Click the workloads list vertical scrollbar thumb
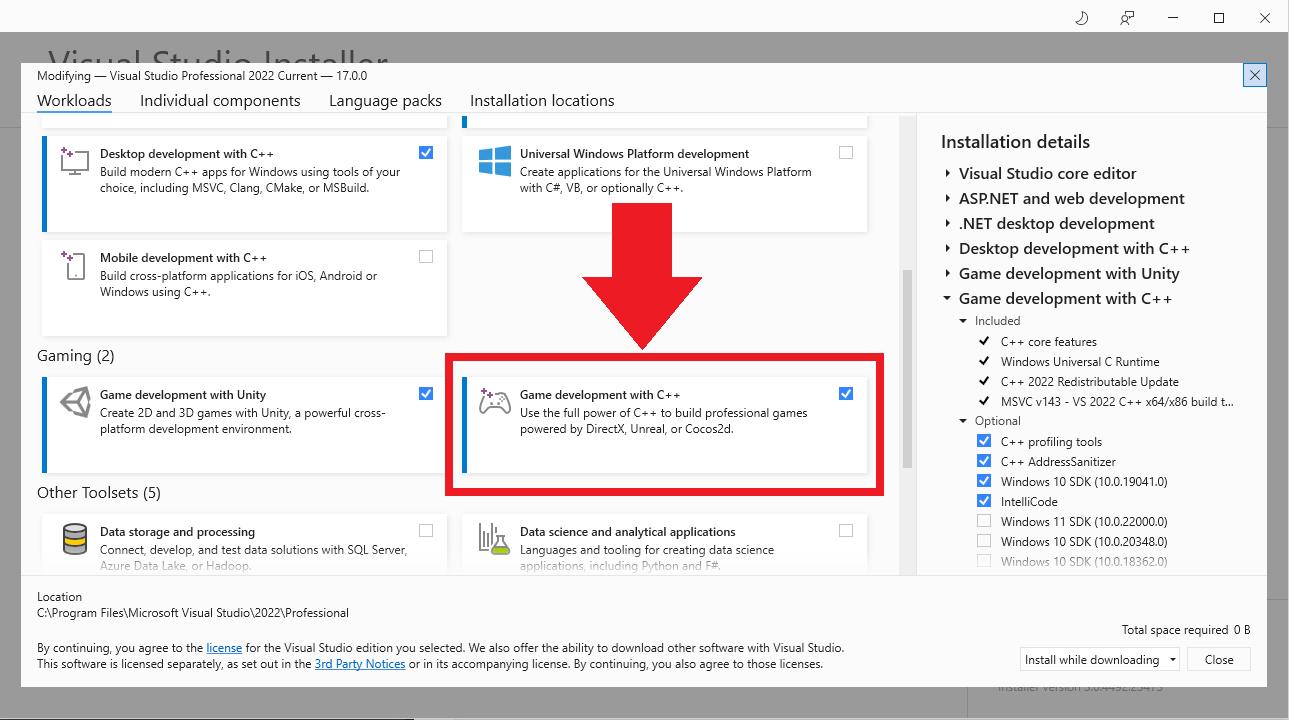 pos(907,368)
